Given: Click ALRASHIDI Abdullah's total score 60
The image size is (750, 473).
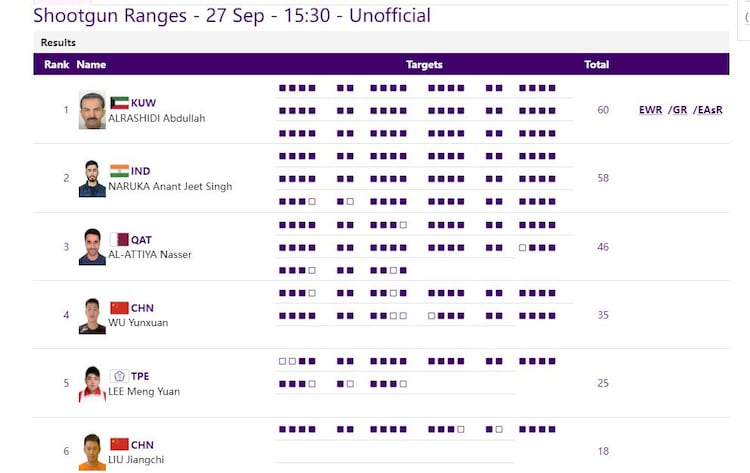Looking at the screenshot, I should [x=603, y=110].
